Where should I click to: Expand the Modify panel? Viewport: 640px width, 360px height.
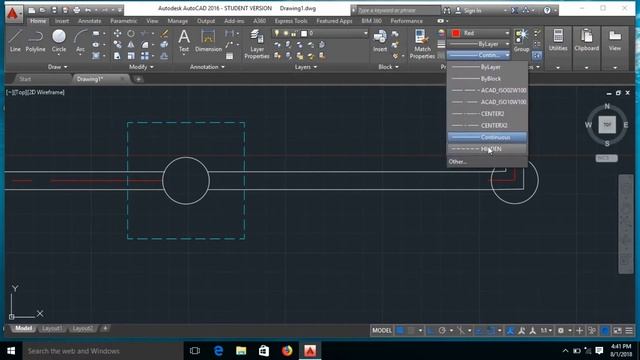[141, 67]
